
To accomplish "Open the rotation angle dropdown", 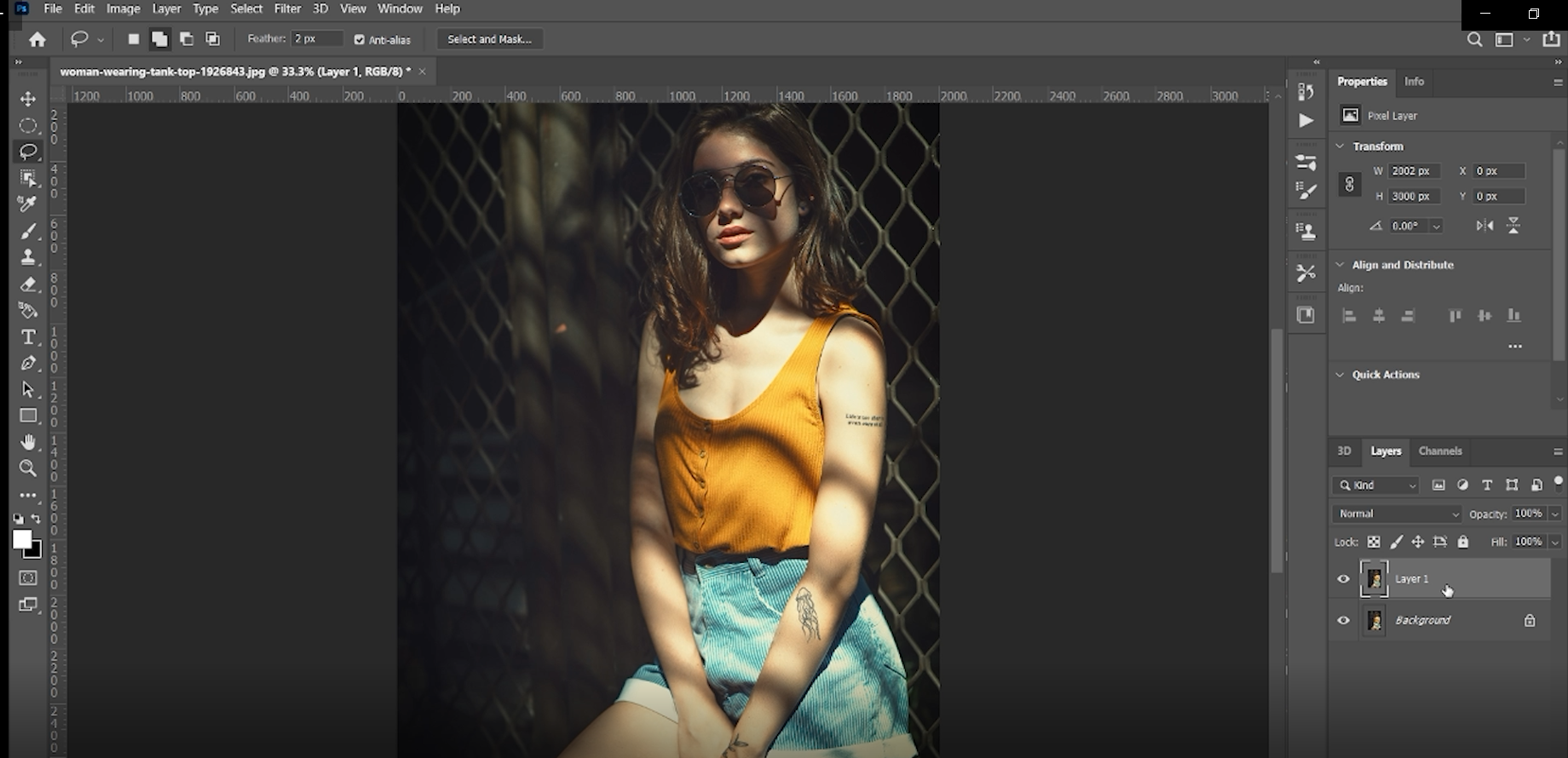I will (x=1437, y=227).
